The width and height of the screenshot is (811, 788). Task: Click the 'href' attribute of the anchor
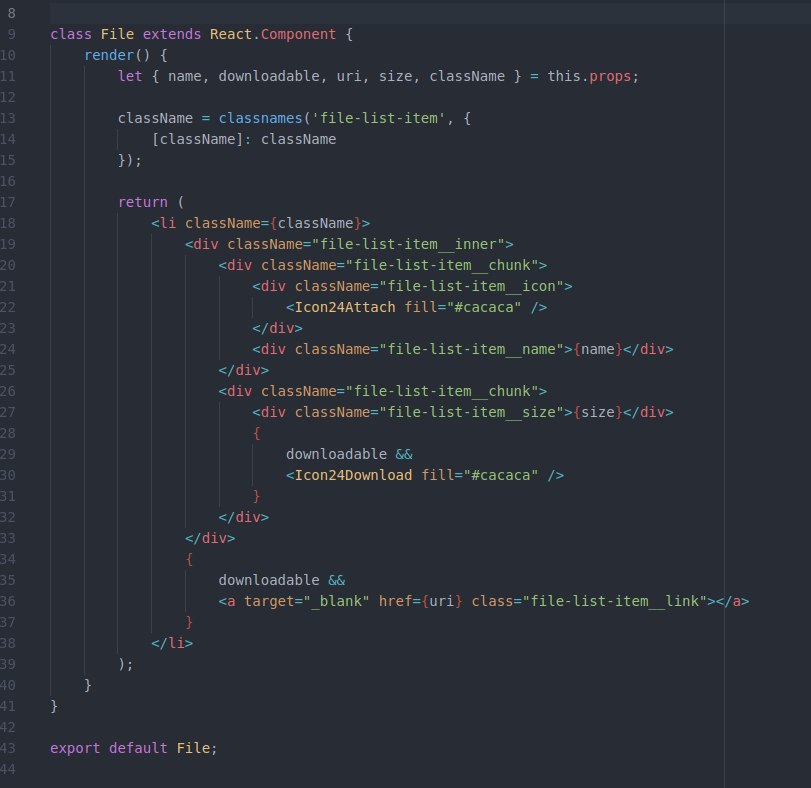tap(395, 601)
